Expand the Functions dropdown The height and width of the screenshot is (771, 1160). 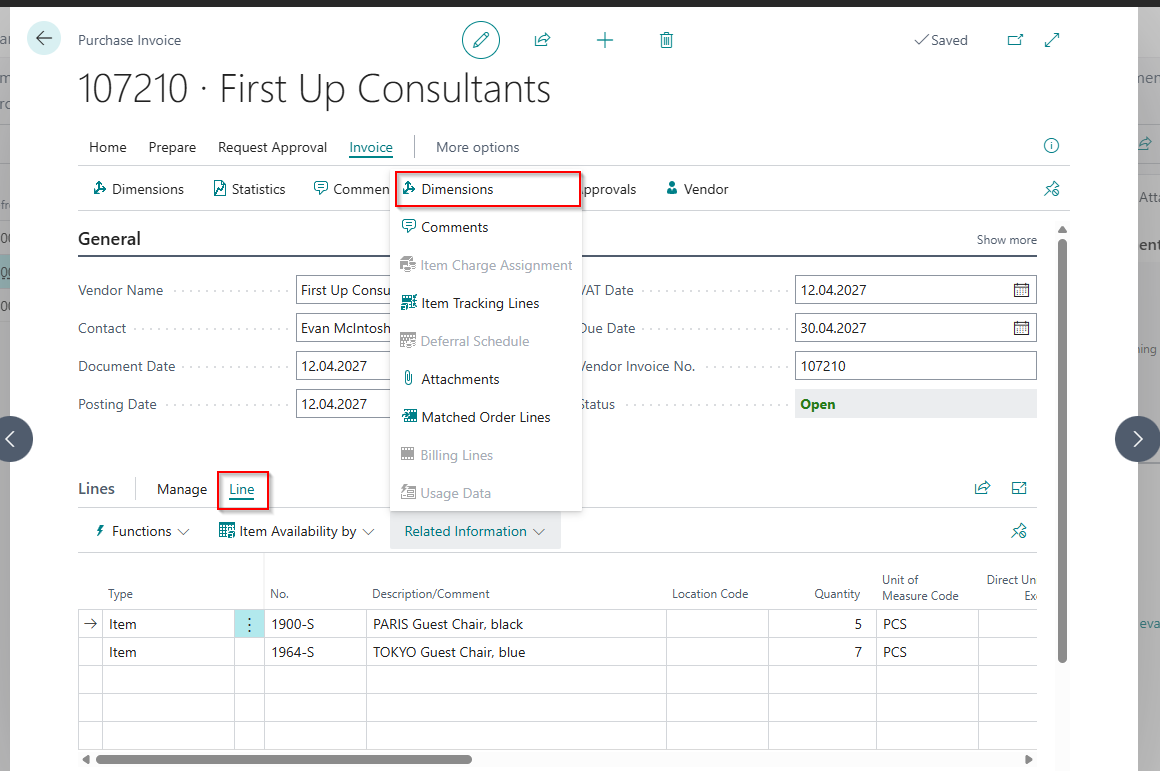click(x=142, y=531)
